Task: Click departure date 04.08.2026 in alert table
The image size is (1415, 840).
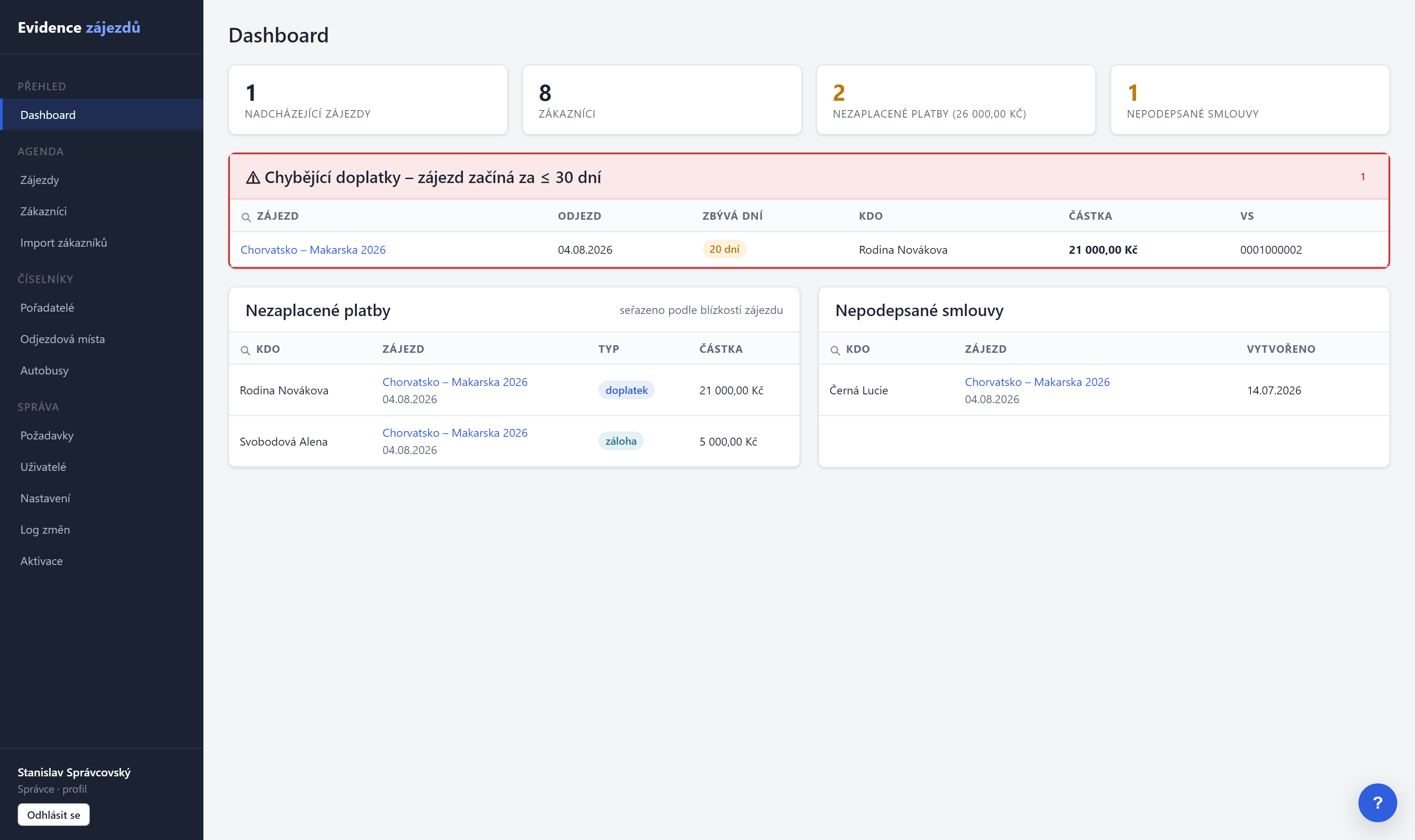Action: 585,250
